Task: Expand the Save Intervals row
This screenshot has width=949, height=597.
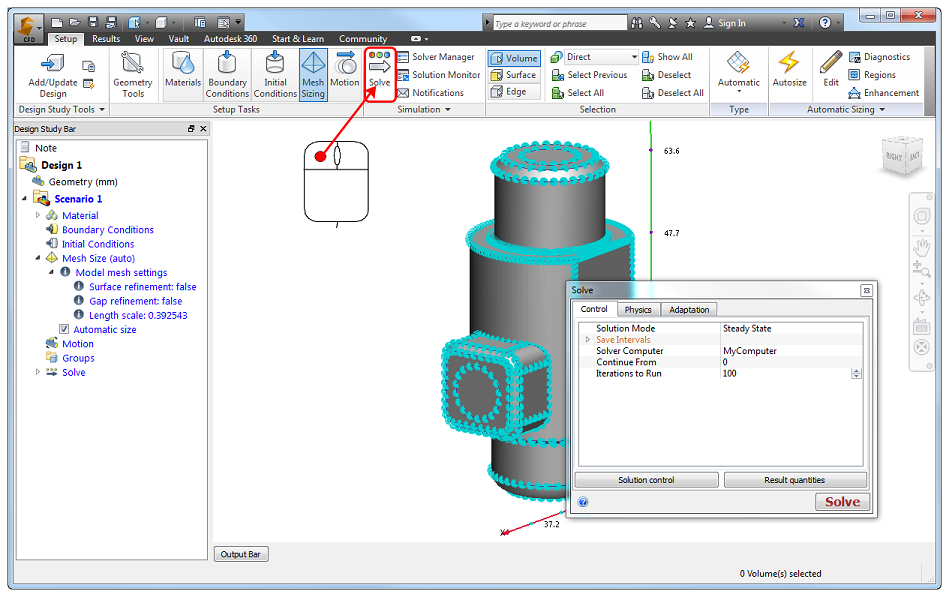Action: (x=587, y=340)
